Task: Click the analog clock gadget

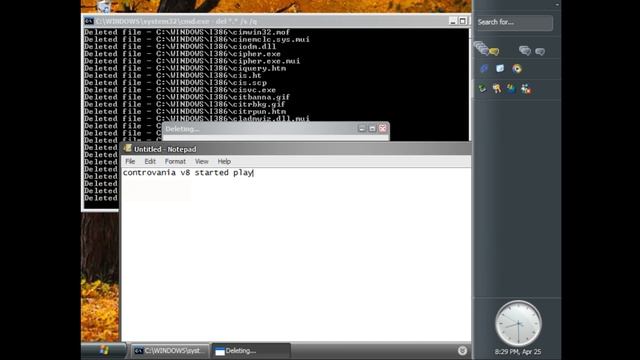Action: pos(518,324)
